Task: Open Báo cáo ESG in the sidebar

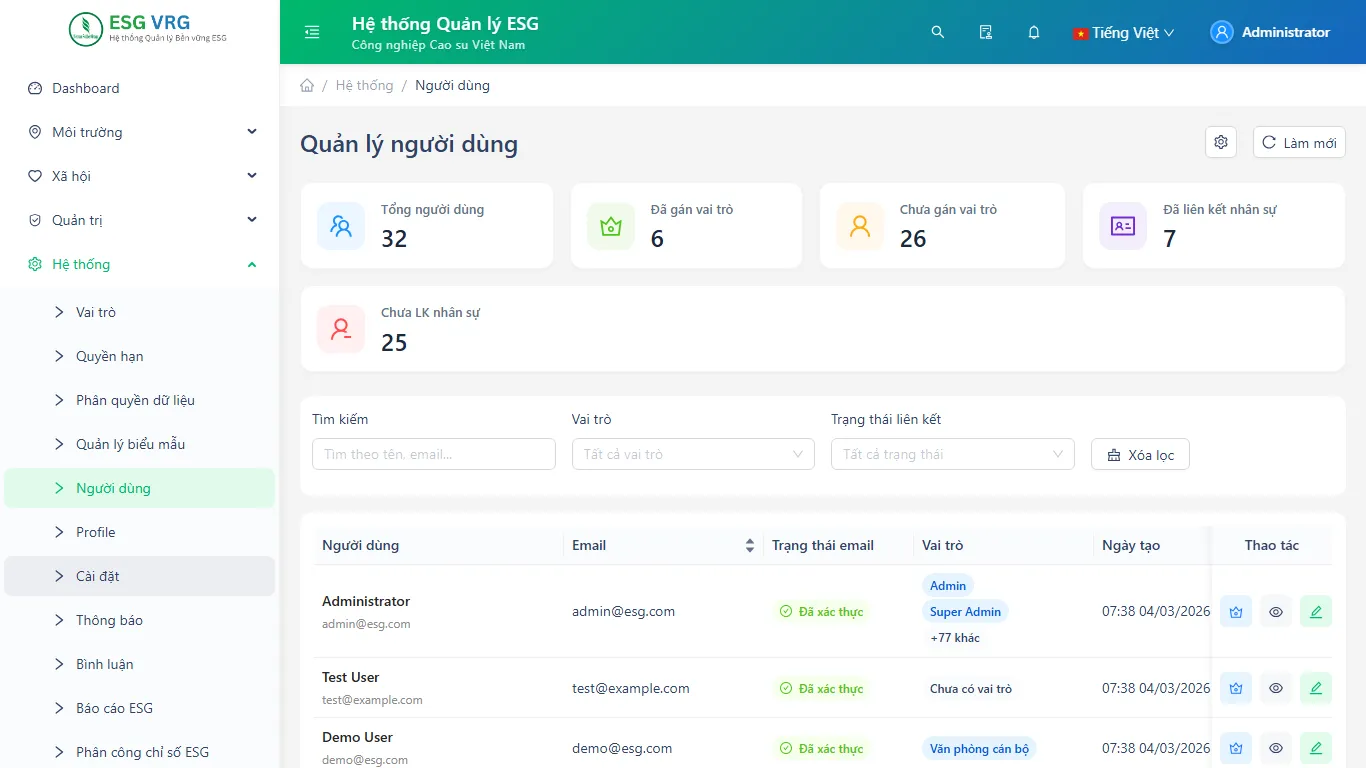Action: tap(140, 708)
